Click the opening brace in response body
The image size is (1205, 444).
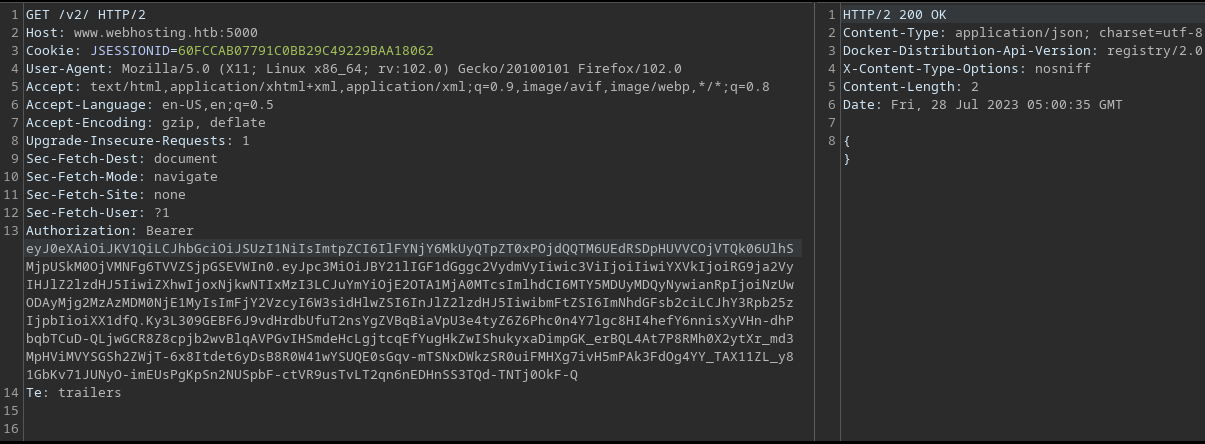[847, 140]
